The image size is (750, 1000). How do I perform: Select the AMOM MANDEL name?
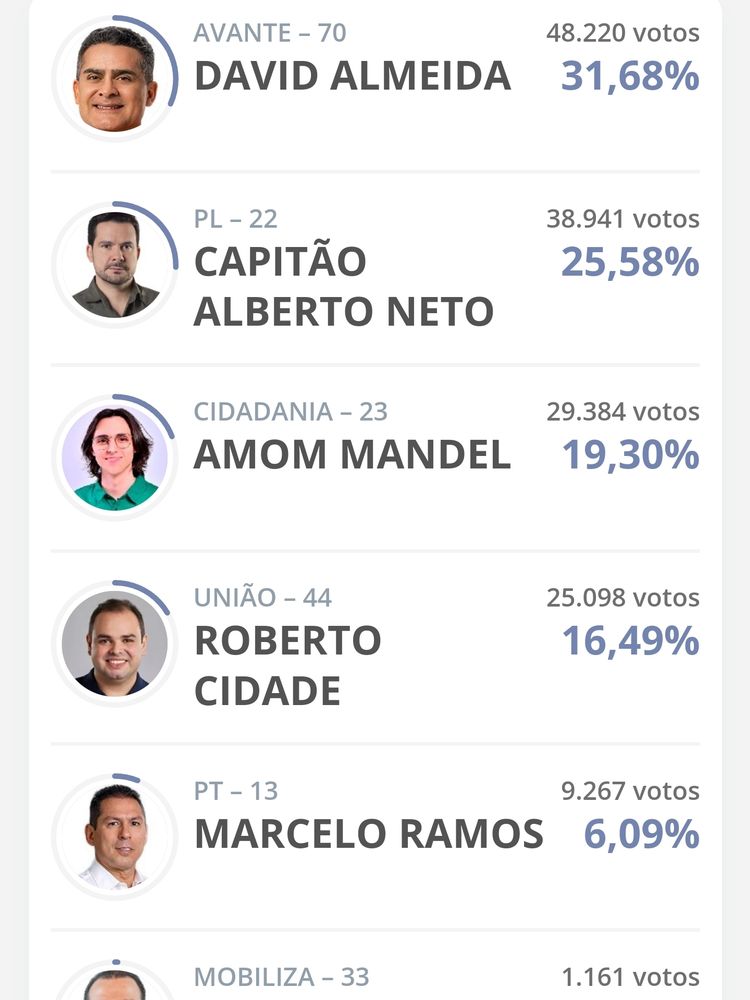pyautogui.click(x=352, y=455)
